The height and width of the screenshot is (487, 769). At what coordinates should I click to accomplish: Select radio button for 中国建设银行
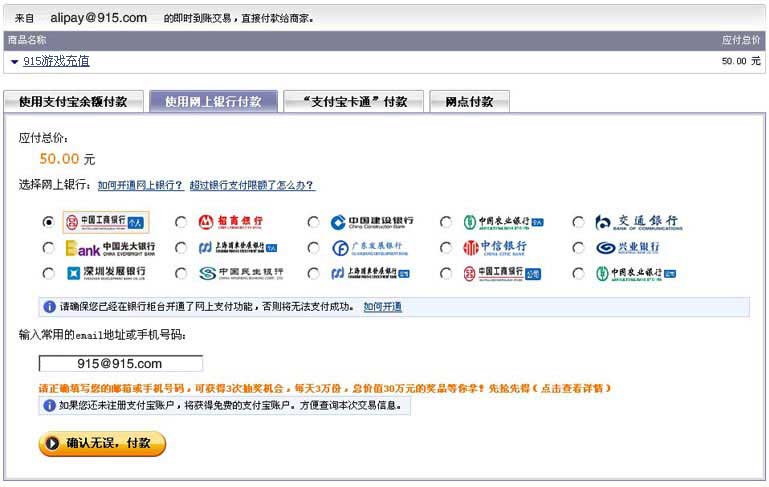tap(313, 222)
